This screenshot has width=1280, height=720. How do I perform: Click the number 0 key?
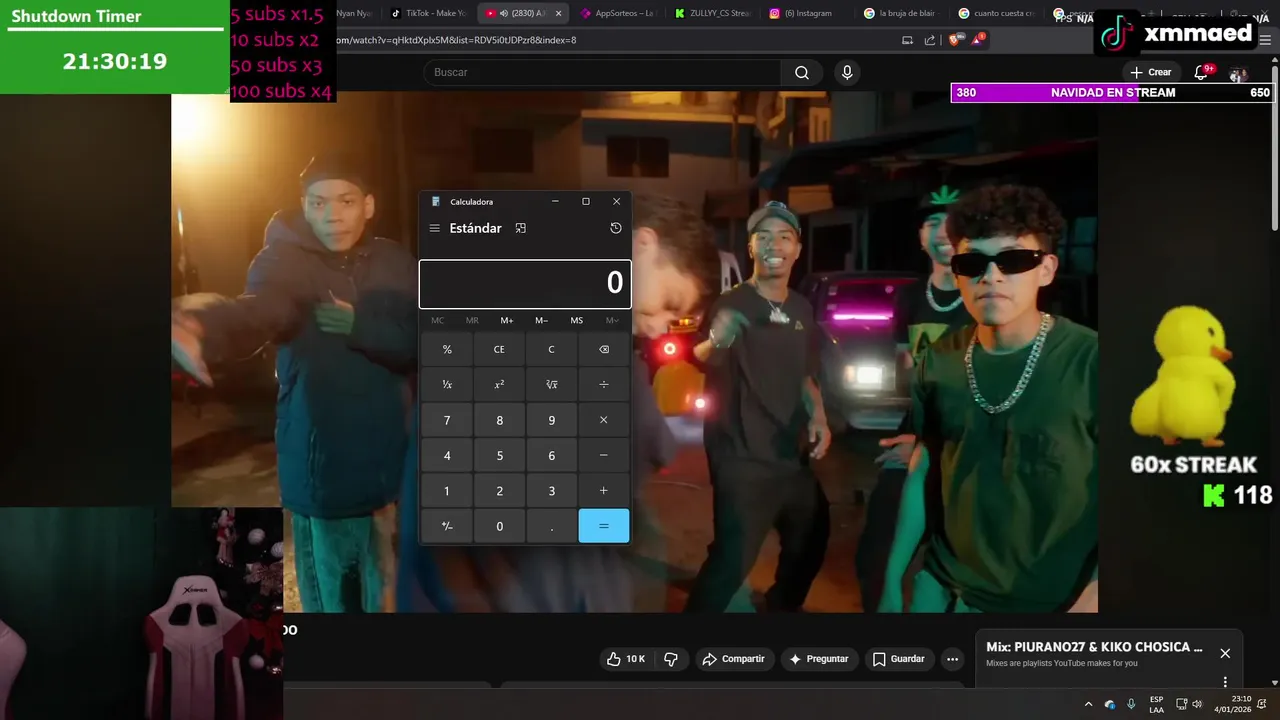[499, 526]
